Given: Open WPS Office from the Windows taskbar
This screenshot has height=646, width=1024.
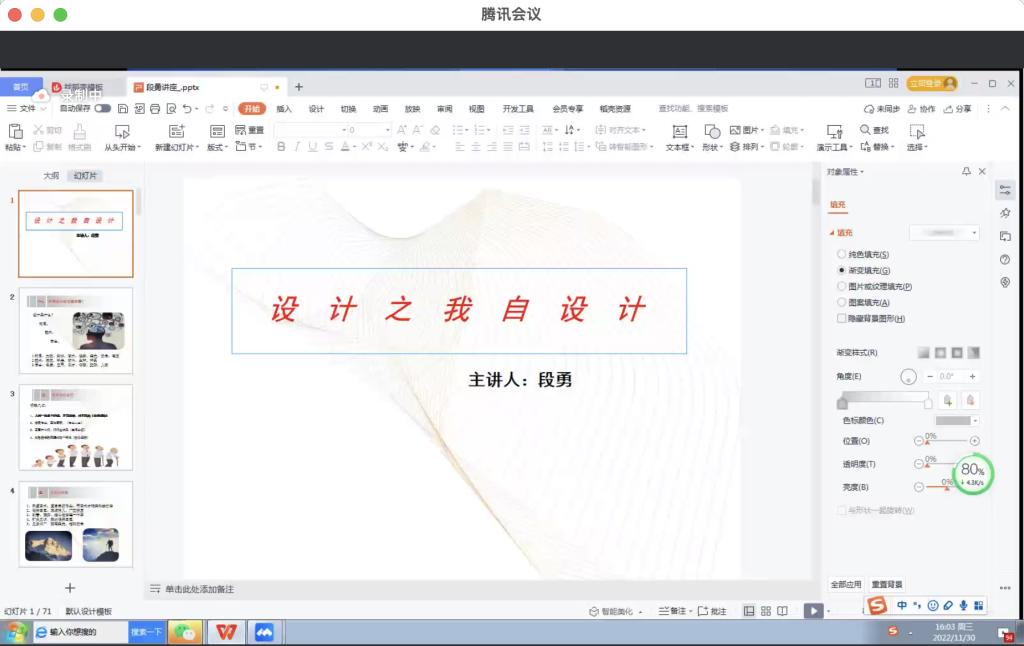Looking at the screenshot, I should (227, 632).
